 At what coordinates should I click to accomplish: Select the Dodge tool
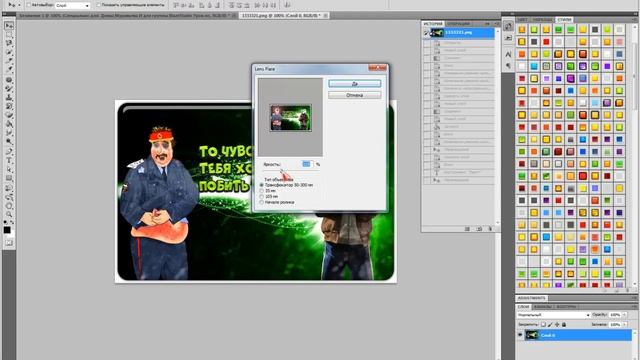(9, 141)
